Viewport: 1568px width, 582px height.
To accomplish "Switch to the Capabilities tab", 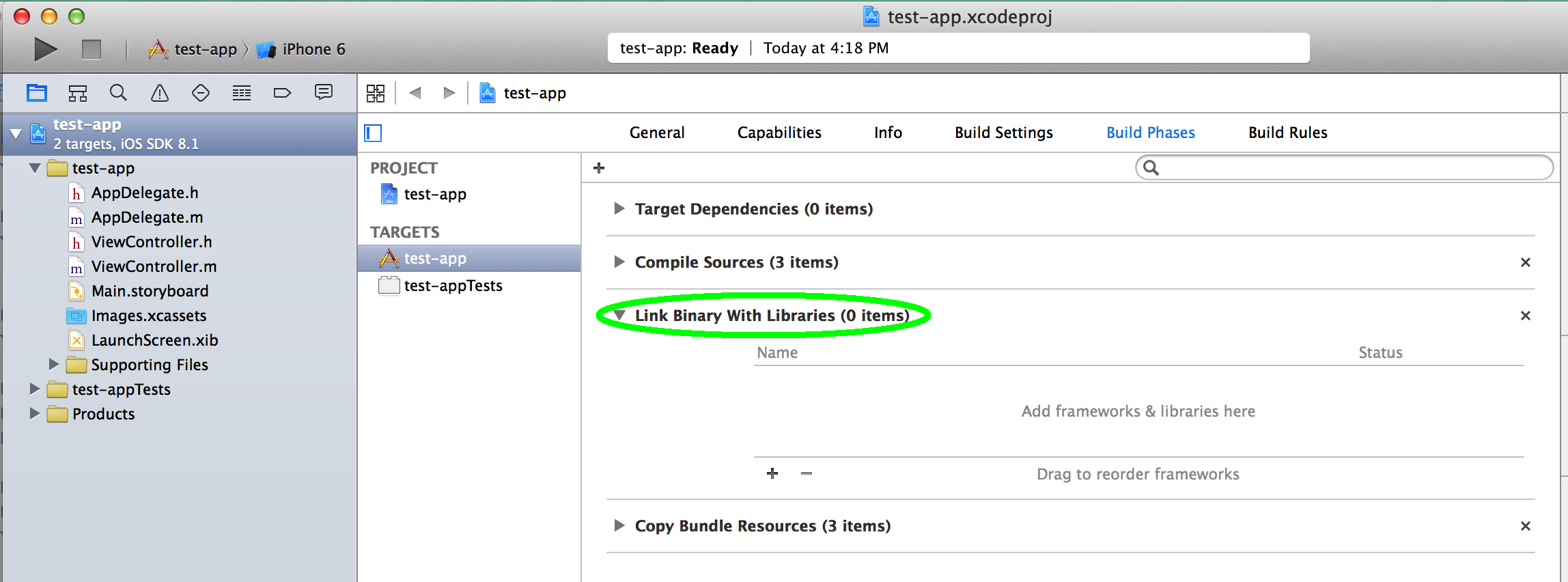I will click(779, 133).
